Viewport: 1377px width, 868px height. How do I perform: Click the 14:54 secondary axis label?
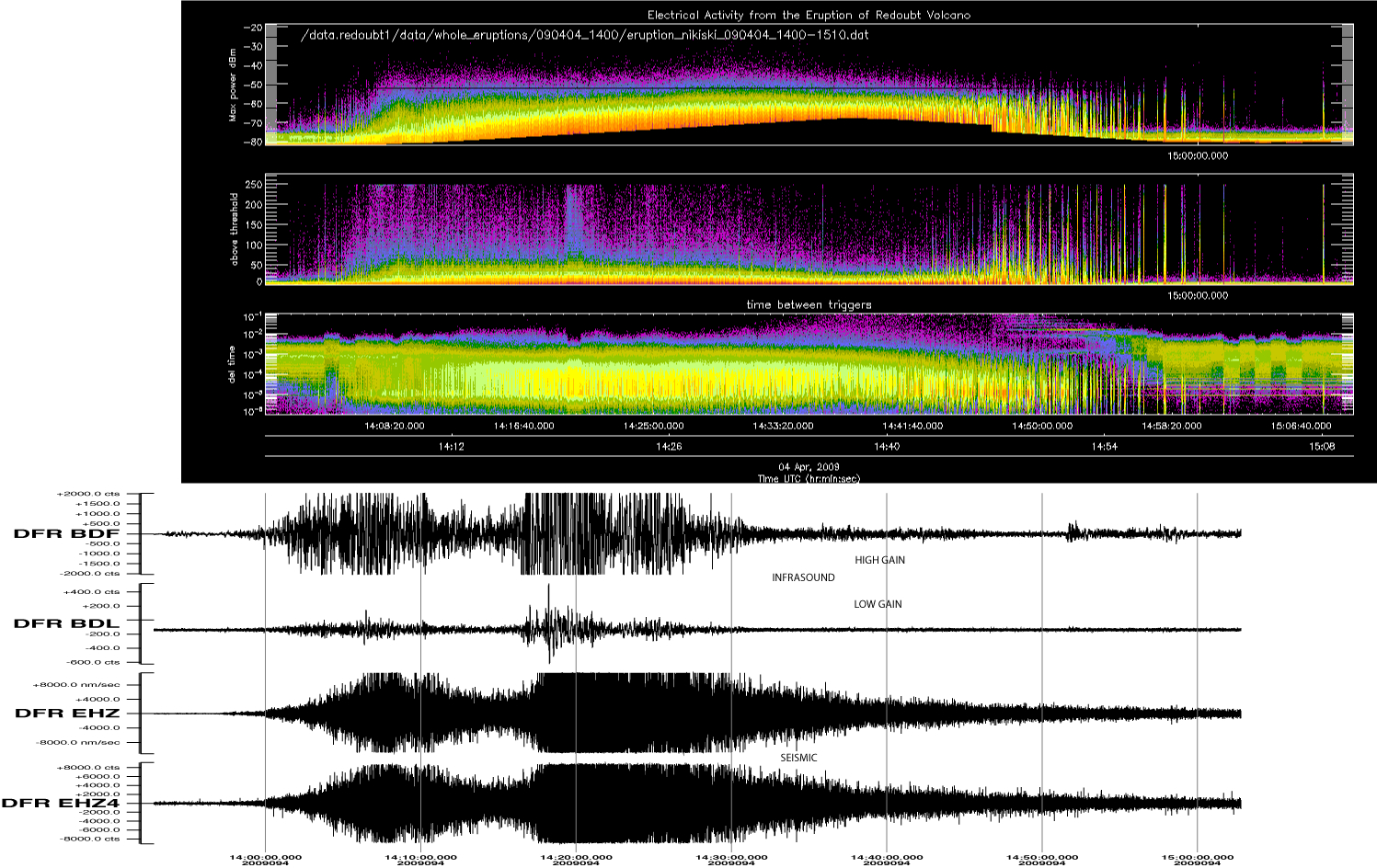point(1105,446)
